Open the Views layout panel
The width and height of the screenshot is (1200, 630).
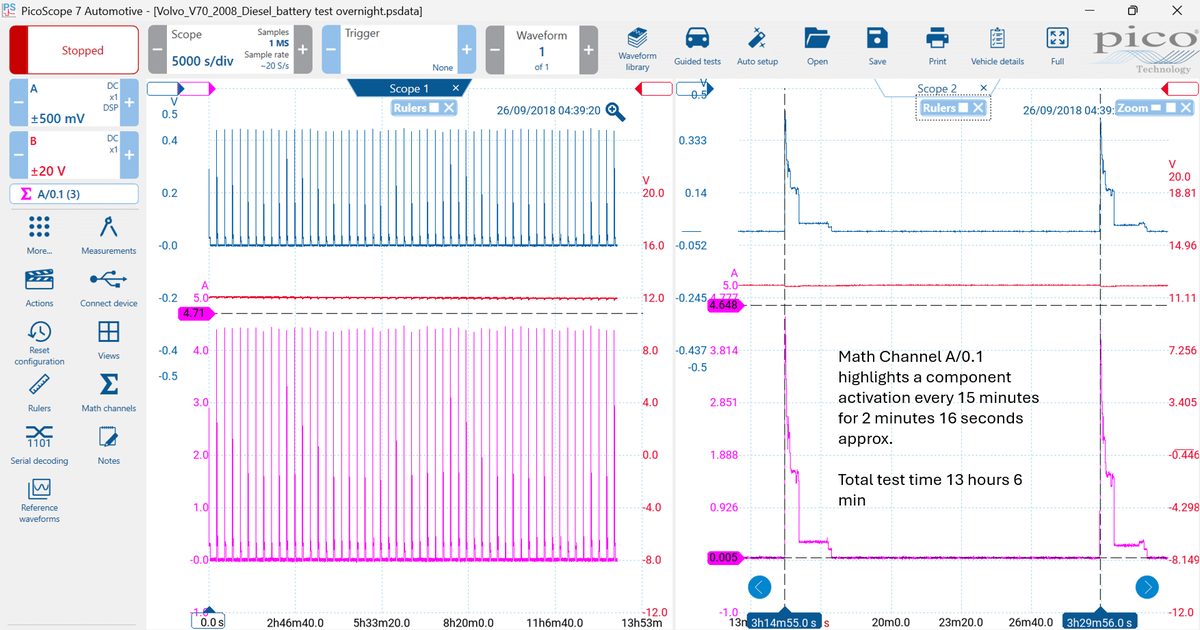tap(109, 340)
